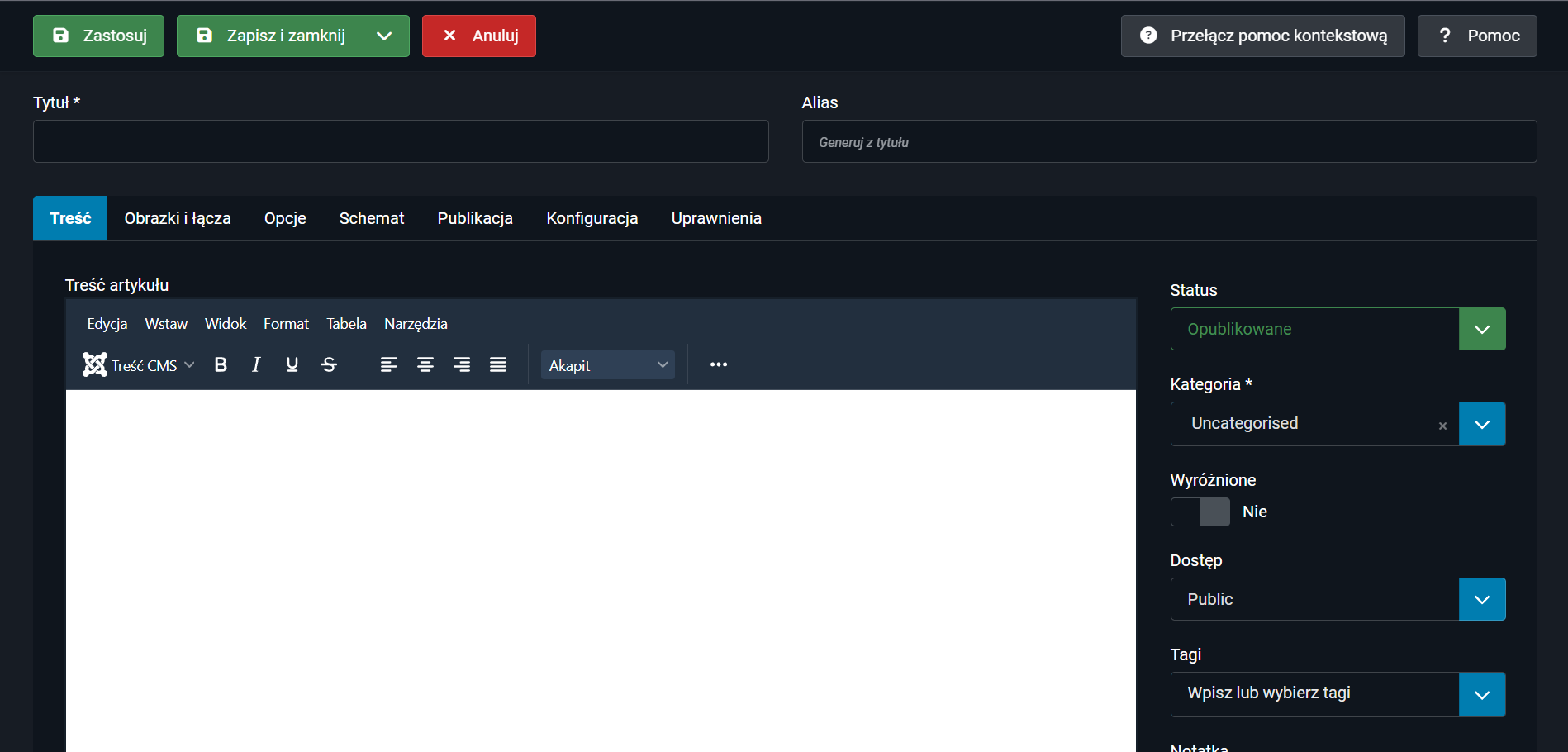Open the Wstaw editor menu

(166, 324)
